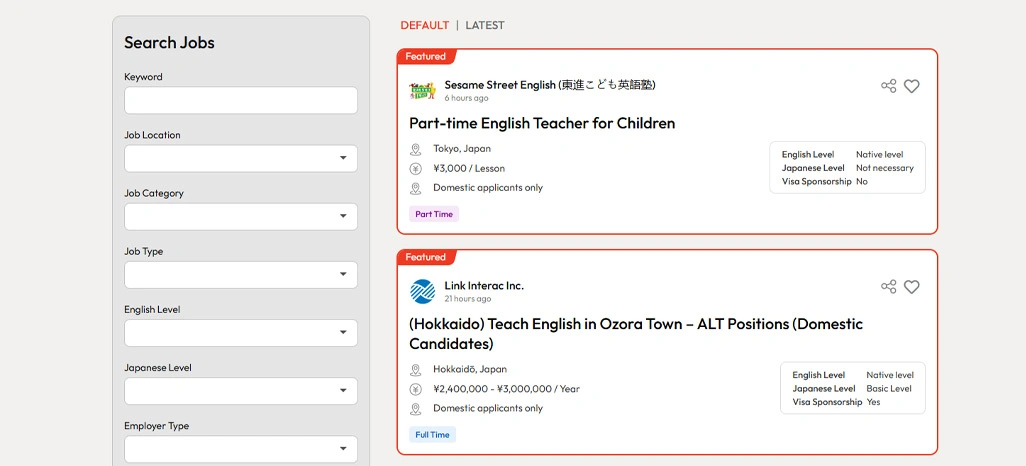Click applicant icon in the Hokkaido job card
This screenshot has width=1026, height=466.
click(415, 409)
